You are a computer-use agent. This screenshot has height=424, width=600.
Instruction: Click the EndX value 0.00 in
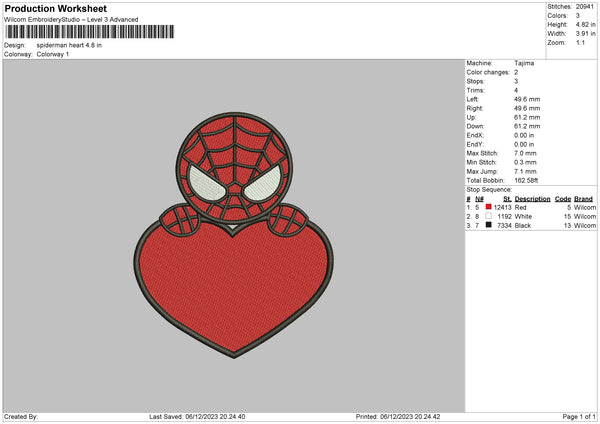click(x=524, y=135)
